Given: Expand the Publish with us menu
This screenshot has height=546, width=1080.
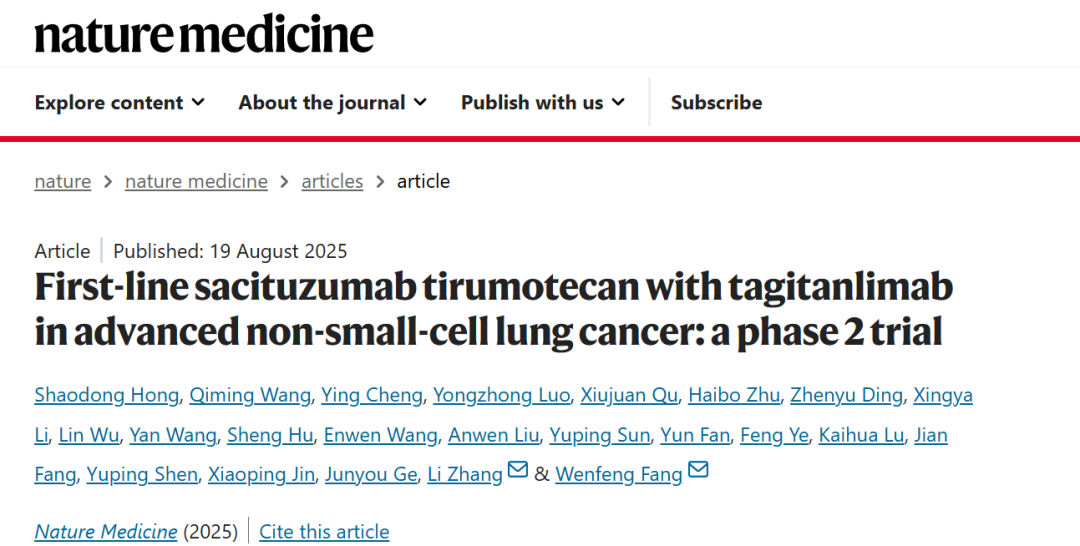Looking at the screenshot, I should click(542, 102).
